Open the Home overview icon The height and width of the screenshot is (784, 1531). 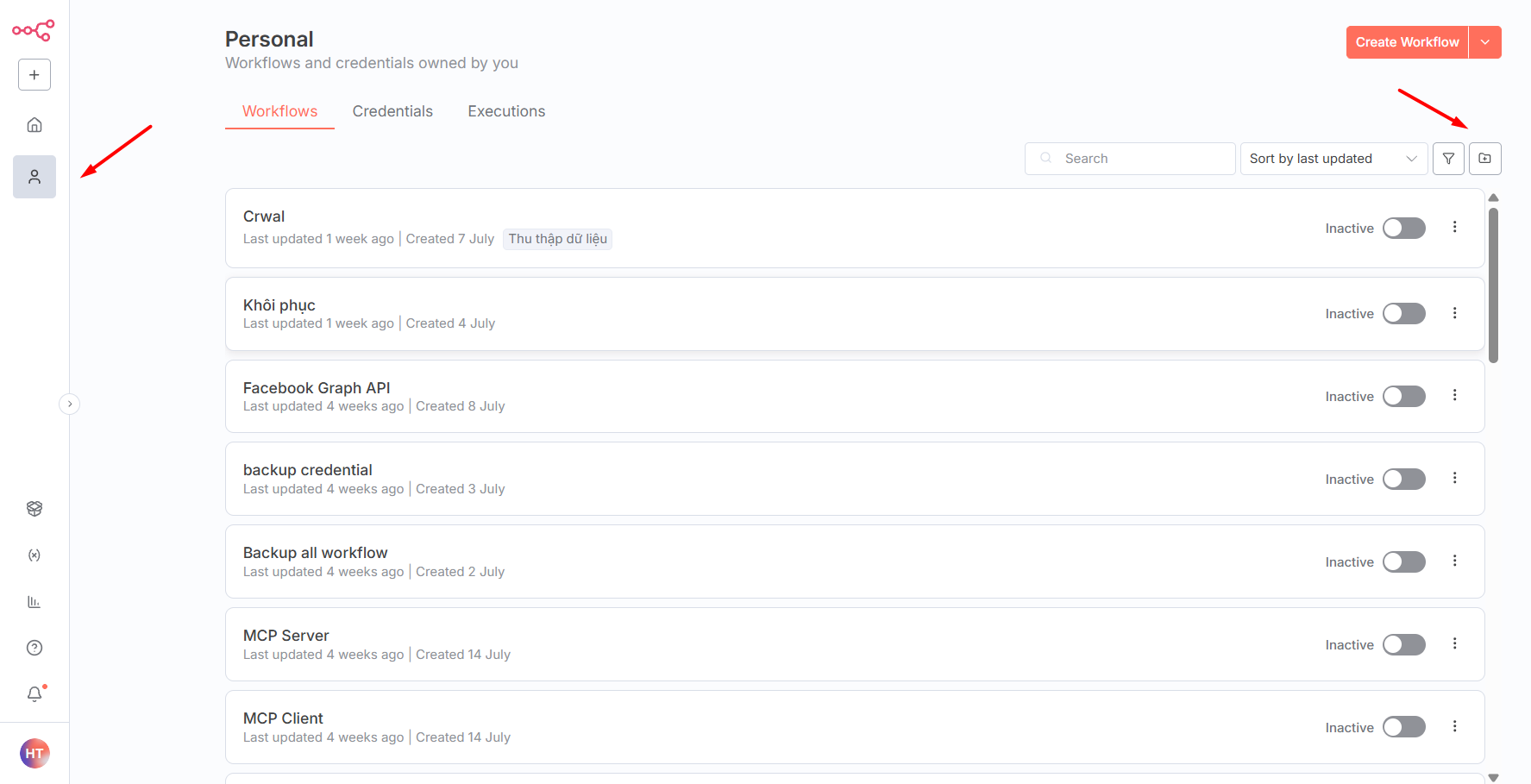pyautogui.click(x=35, y=125)
